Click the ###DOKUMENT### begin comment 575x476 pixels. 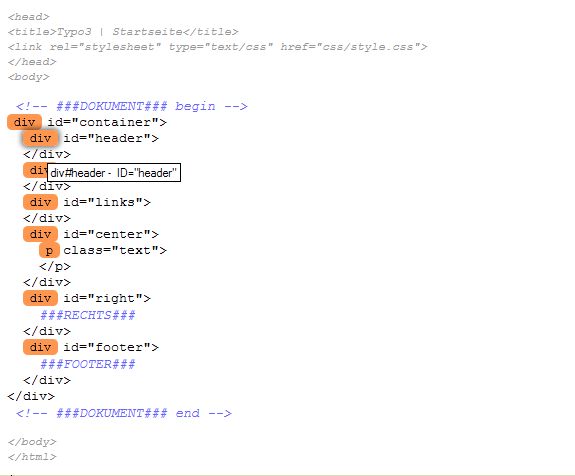132,106
